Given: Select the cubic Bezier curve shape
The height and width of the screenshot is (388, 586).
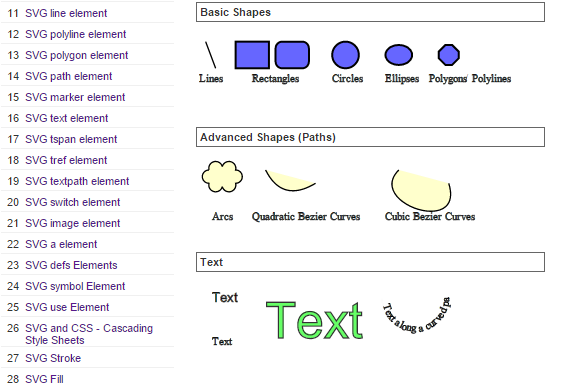Looking at the screenshot, I should click(421, 190).
